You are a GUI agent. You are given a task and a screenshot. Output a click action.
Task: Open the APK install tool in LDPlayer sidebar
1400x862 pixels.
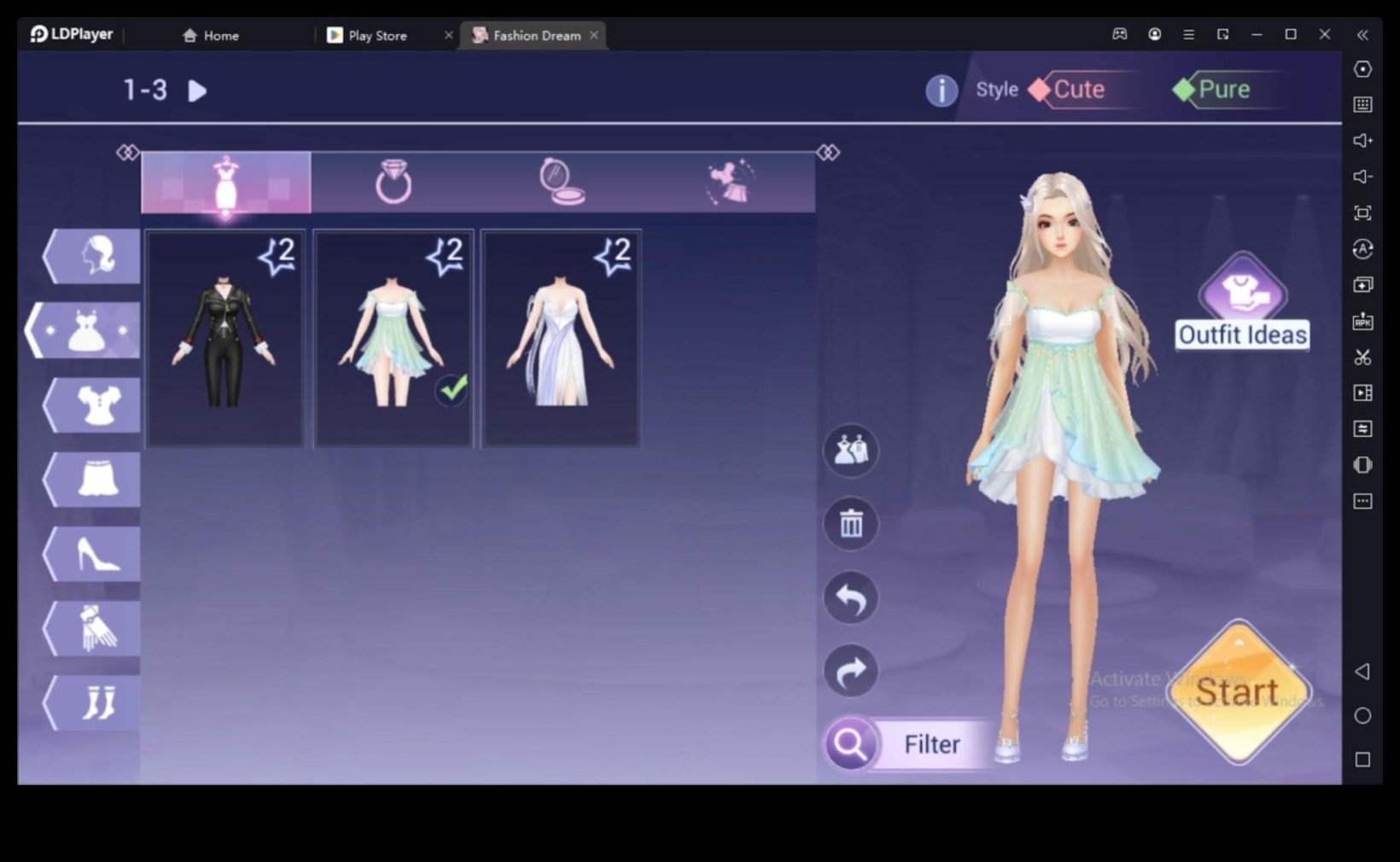(1362, 322)
